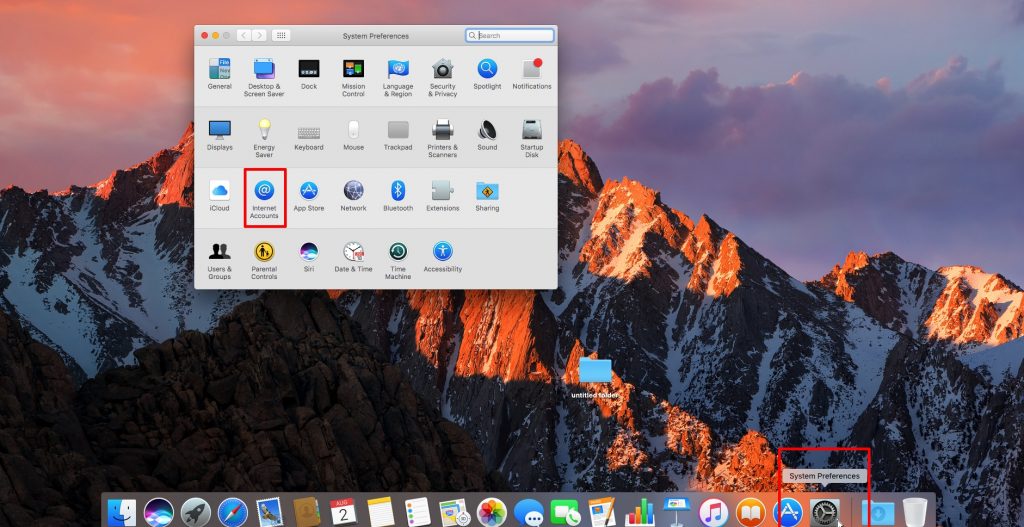Launch Keynote from the Dock

pos(677,513)
